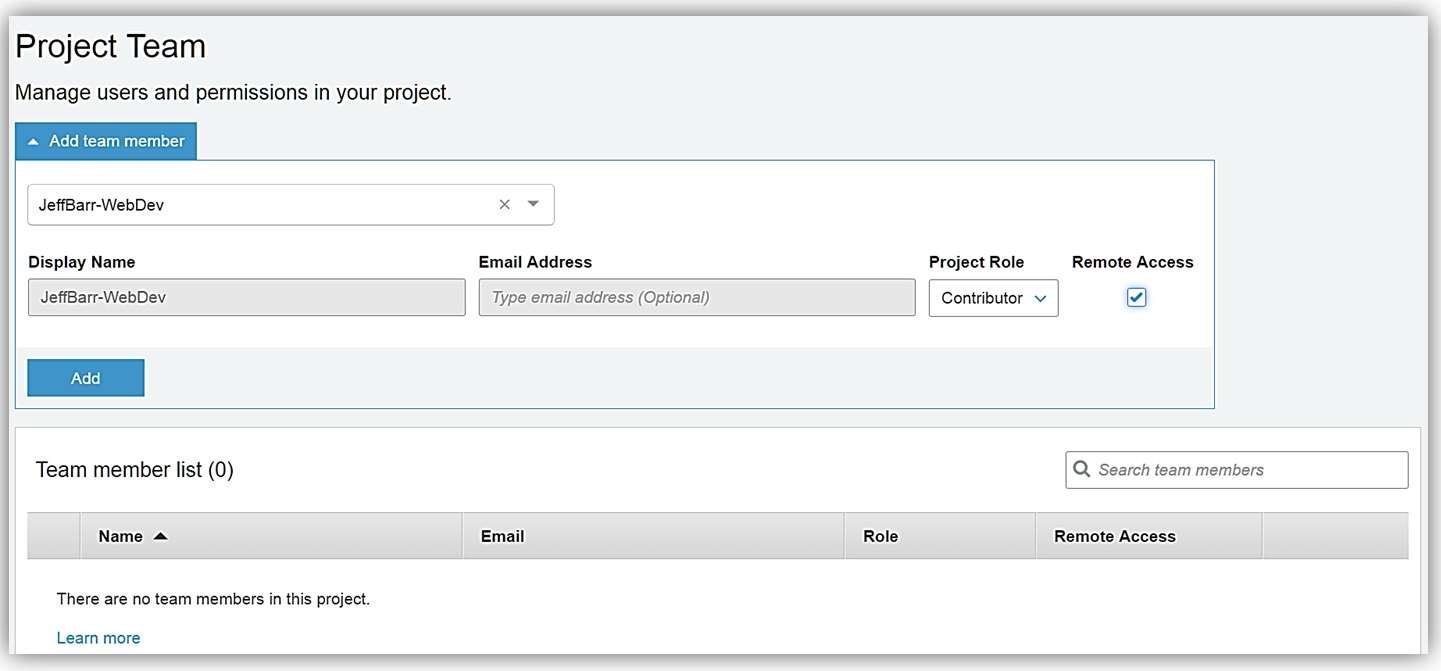Screen dimensions: 1441x671
Task: Click the Project Role field label
Action: tap(976, 262)
